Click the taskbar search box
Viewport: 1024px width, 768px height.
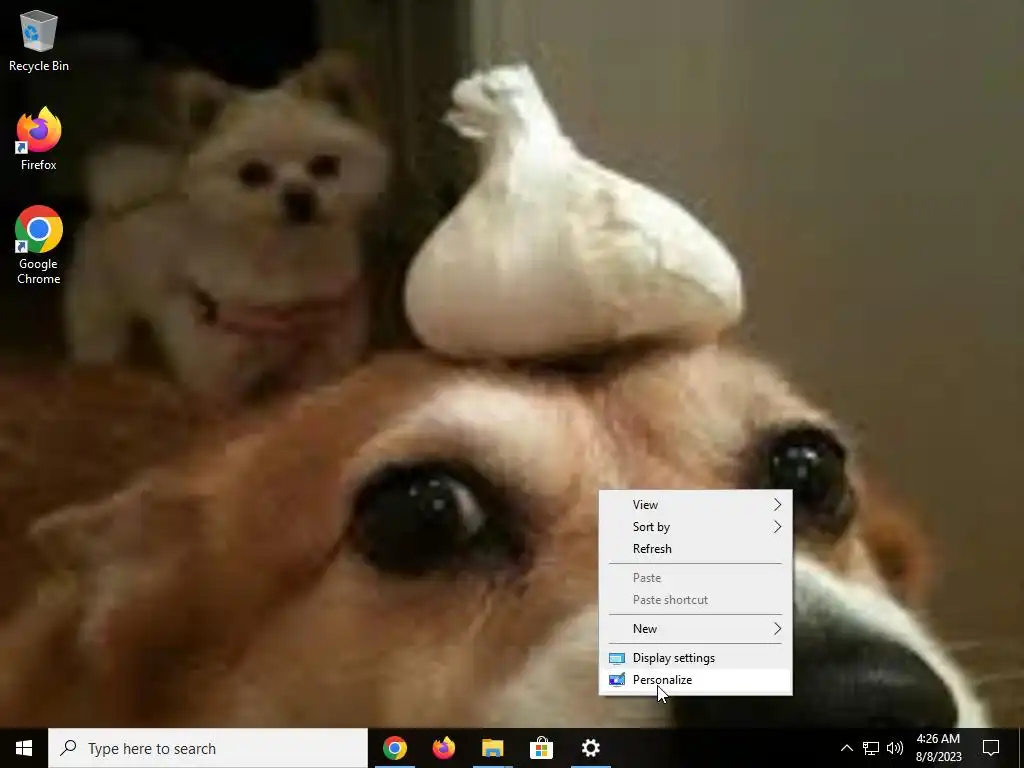[x=208, y=748]
